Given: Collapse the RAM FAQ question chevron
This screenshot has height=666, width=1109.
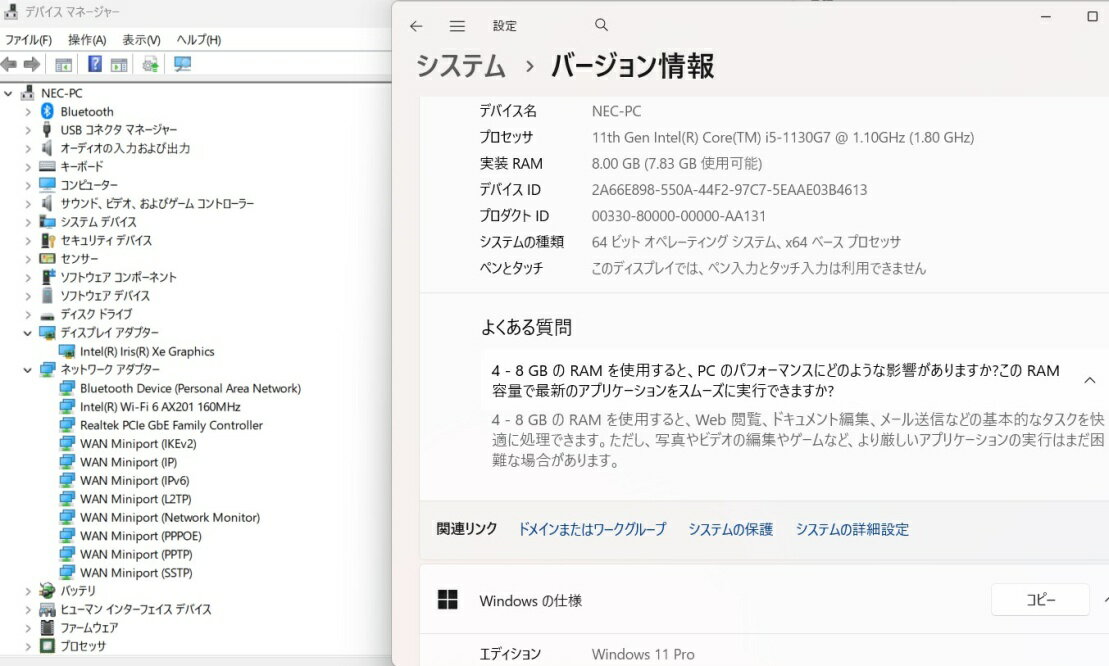Looking at the screenshot, I should (x=1089, y=380).
